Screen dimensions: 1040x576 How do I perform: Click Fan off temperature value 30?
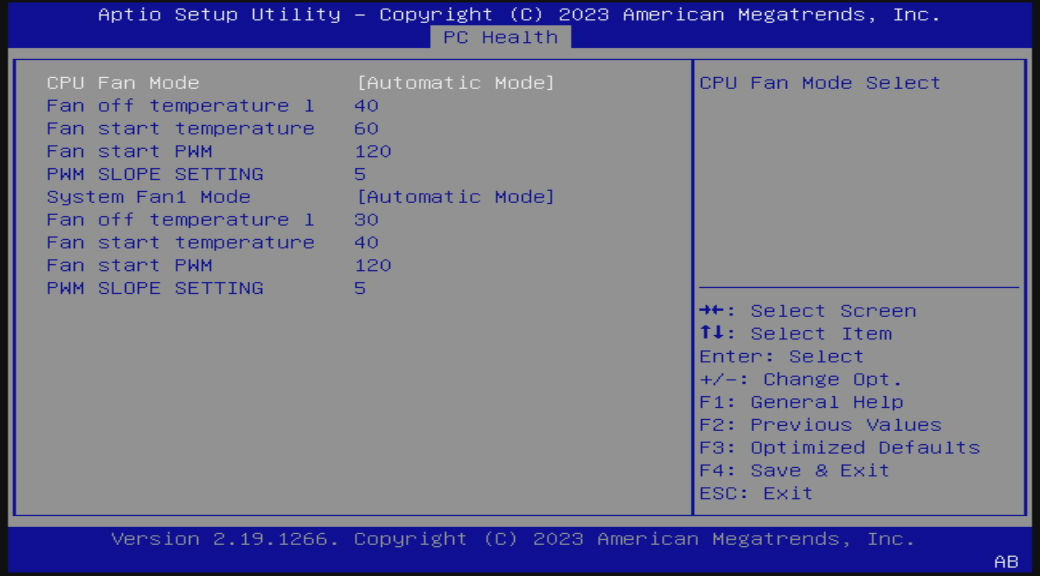click(x=366, y=220)
